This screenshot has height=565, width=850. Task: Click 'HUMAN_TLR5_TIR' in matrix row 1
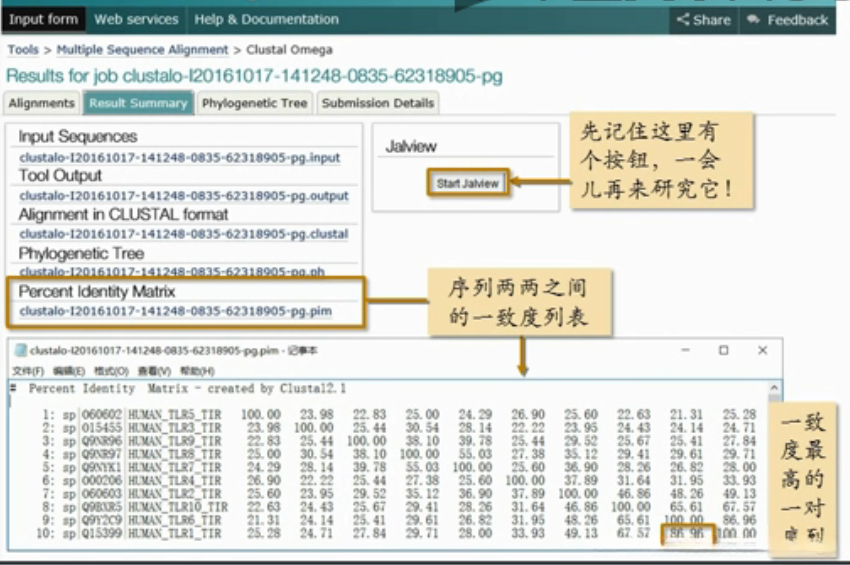(x=174, y=415)
